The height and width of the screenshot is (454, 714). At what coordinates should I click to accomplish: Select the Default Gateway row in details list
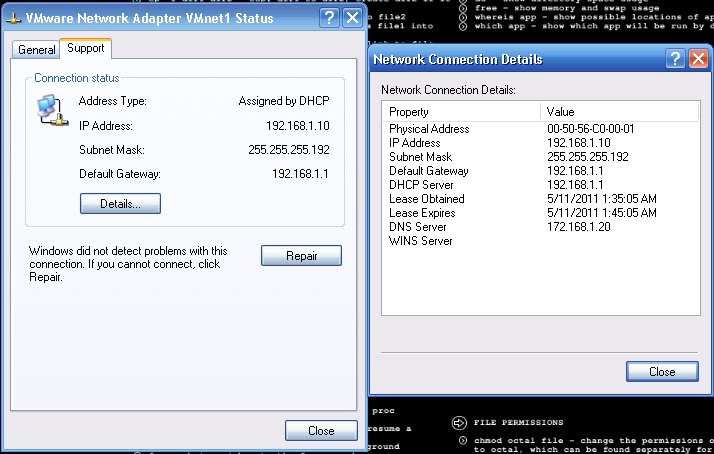pos(541,171)
